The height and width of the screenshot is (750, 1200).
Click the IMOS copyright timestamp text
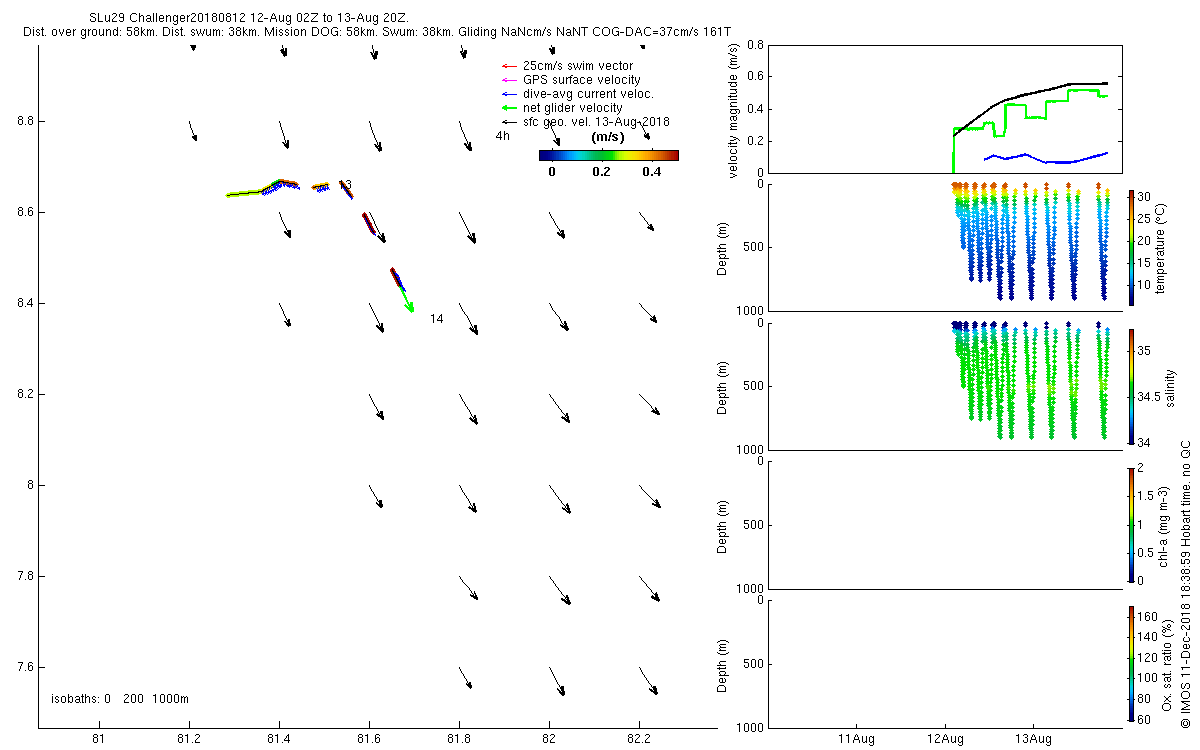click(x=1185, y=584)
